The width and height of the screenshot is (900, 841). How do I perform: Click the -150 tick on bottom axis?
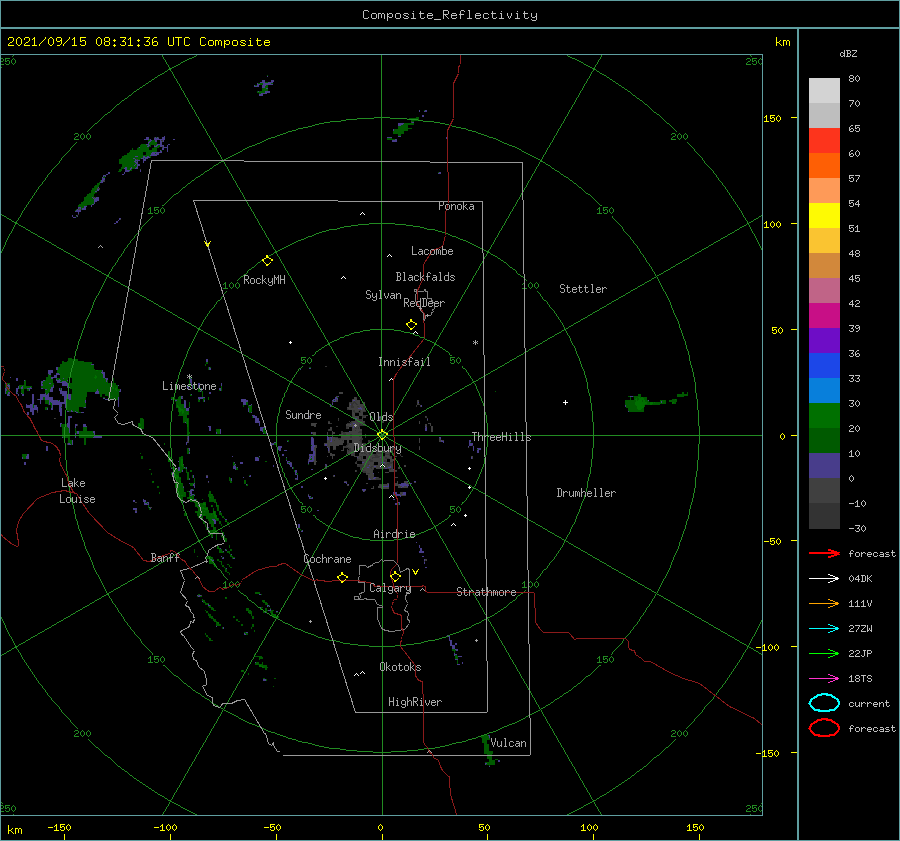click(x=60, y=827)
